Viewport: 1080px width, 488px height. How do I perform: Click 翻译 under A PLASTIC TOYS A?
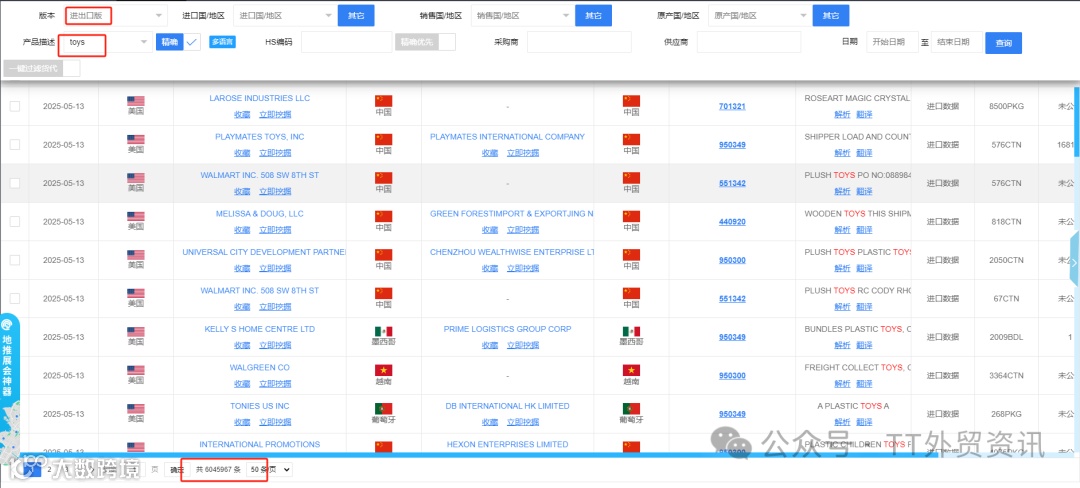pyautogui.click(x=864, y=423)
